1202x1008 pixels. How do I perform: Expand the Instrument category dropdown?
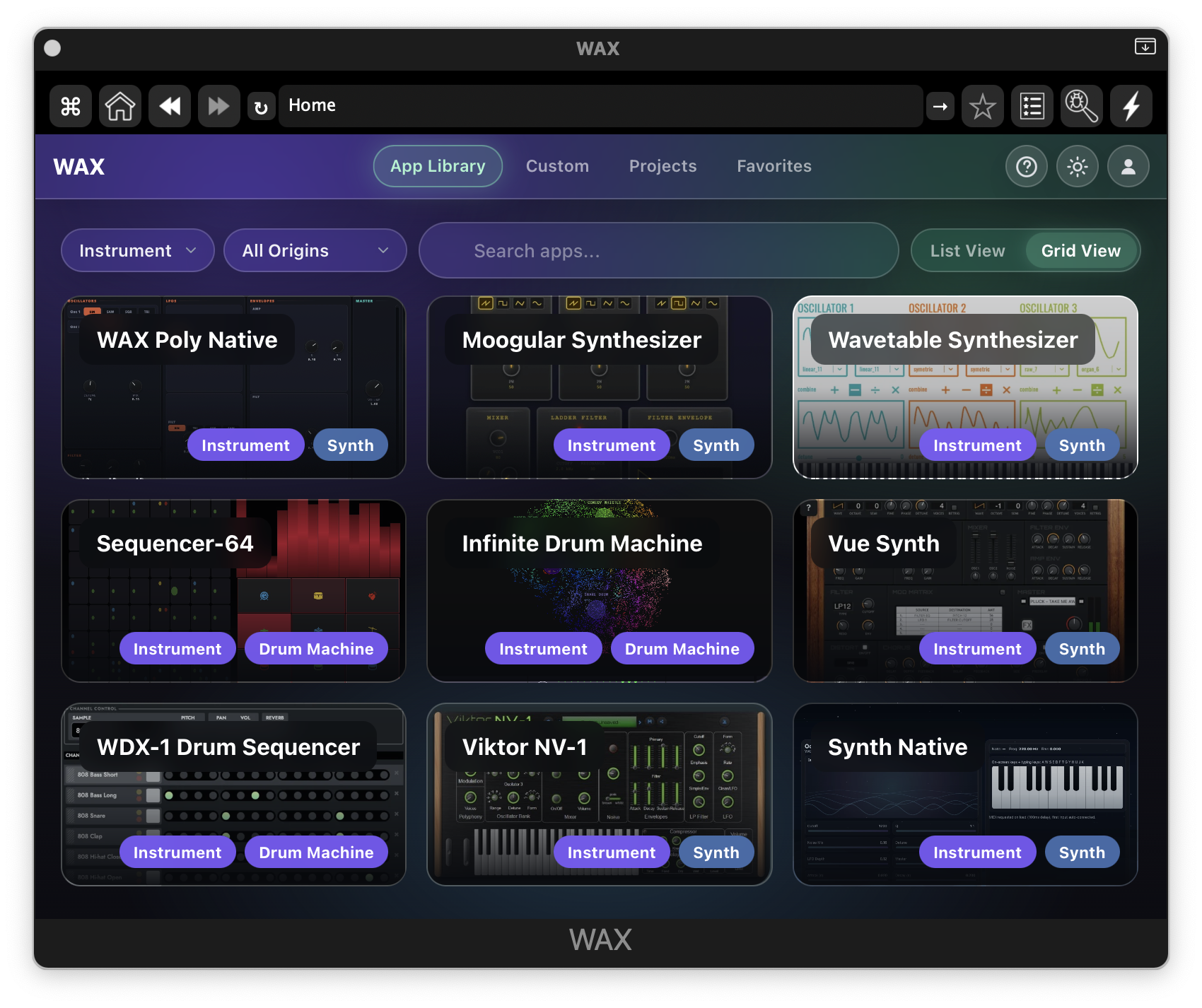(x=138, y=251)
